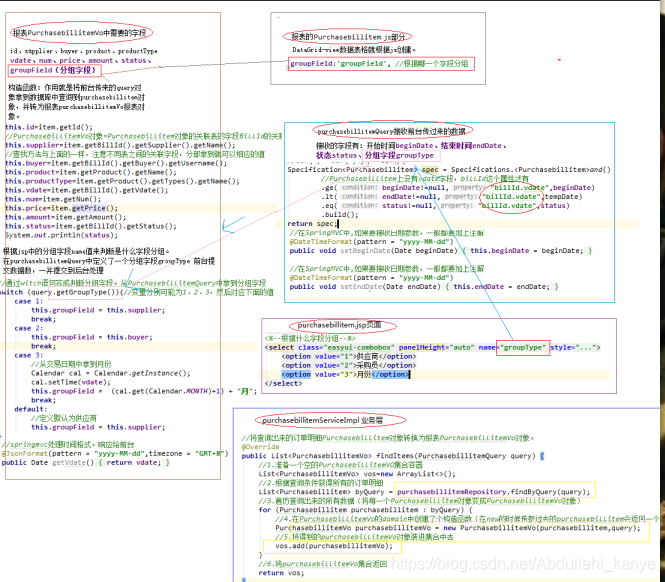Click the label "case 2:"
The image size is (665, 582).
tap(28, 328)
